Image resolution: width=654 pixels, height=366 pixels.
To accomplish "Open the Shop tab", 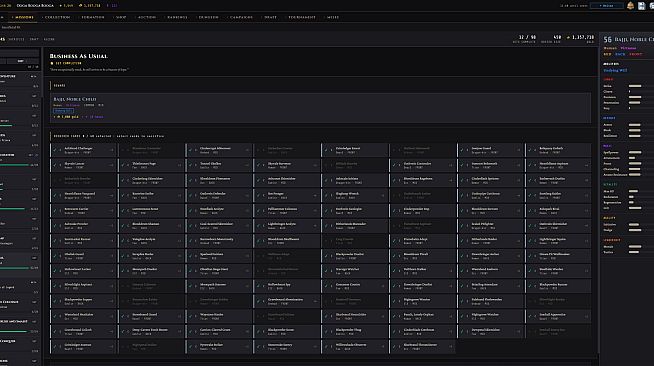I will coord(121,18).
